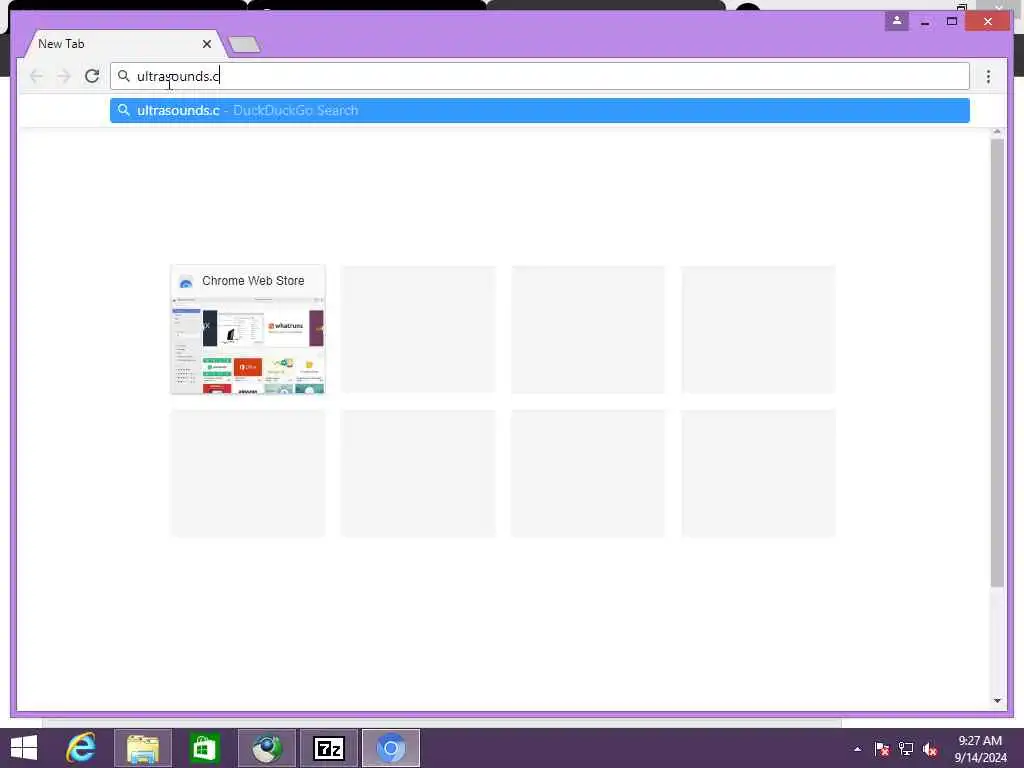
Task: Click the vertical scrollbar thumb
Action: [997, 362]
